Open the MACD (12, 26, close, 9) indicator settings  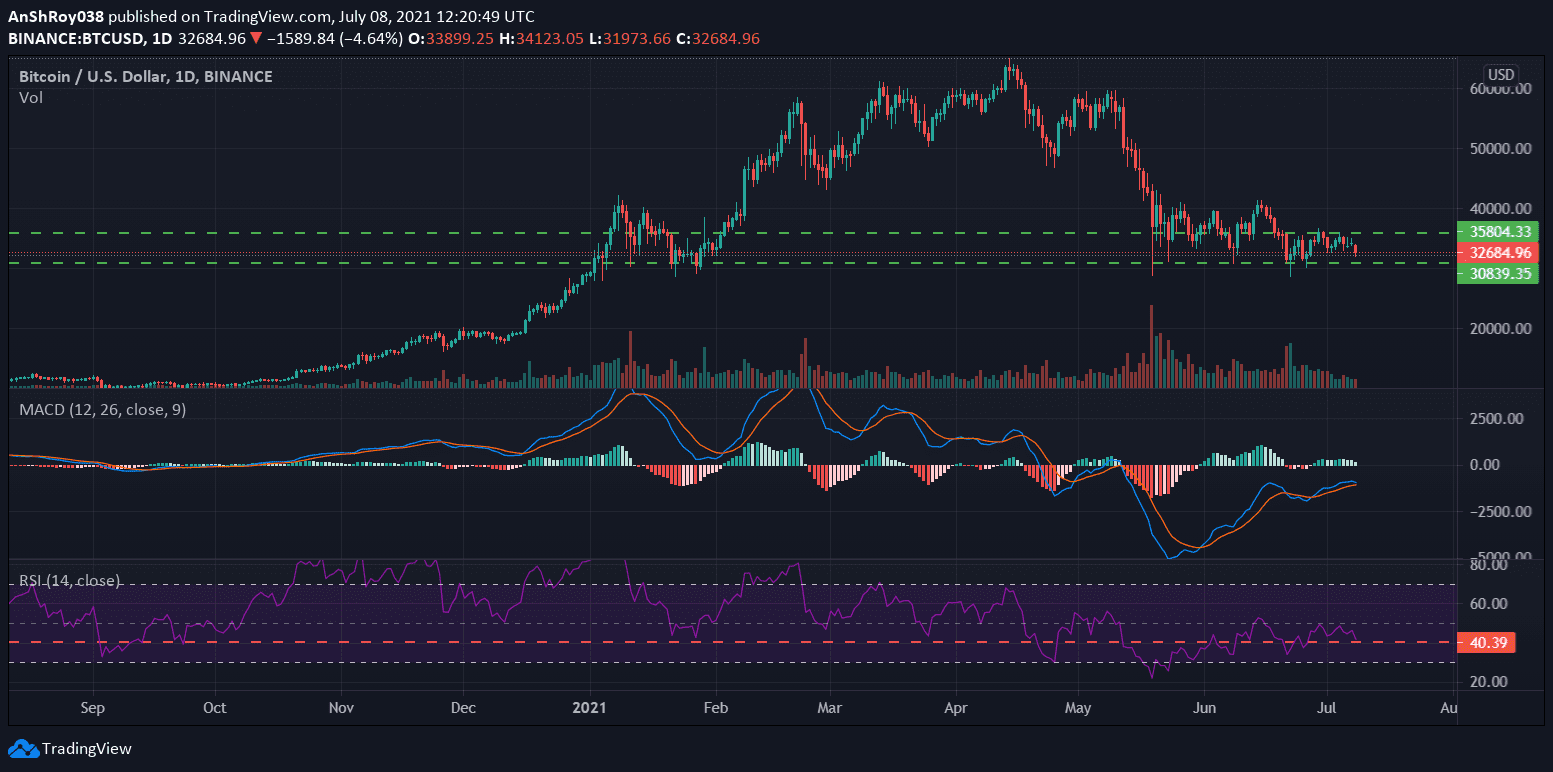coord(102,409)
